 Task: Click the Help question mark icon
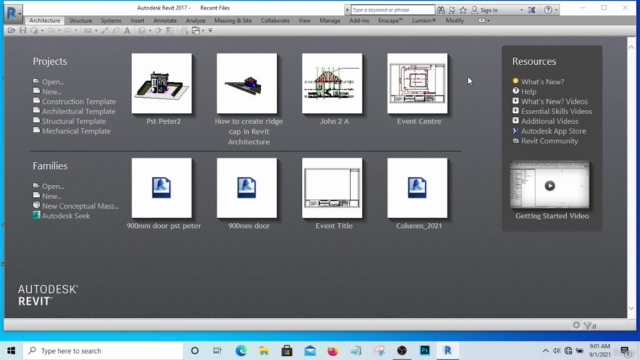548,10
